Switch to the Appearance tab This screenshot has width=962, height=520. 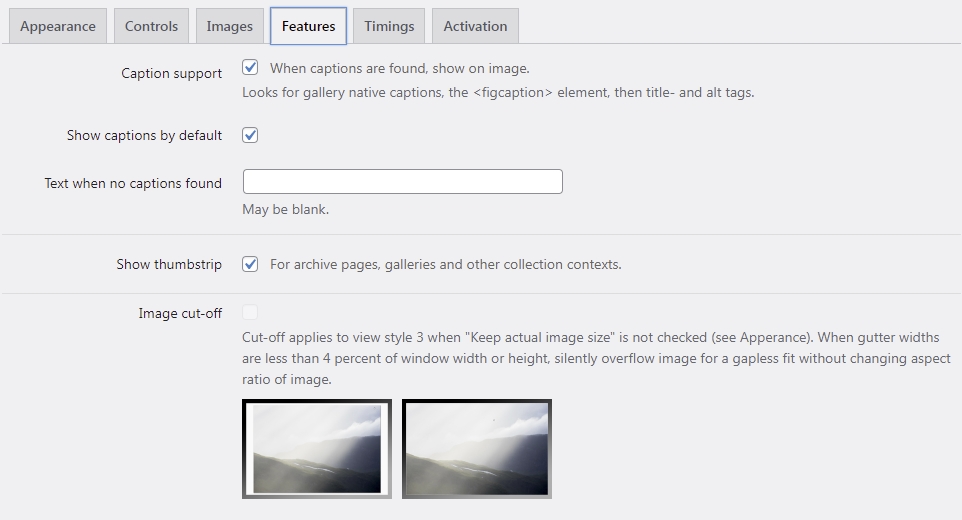click(x=58, y=26)
